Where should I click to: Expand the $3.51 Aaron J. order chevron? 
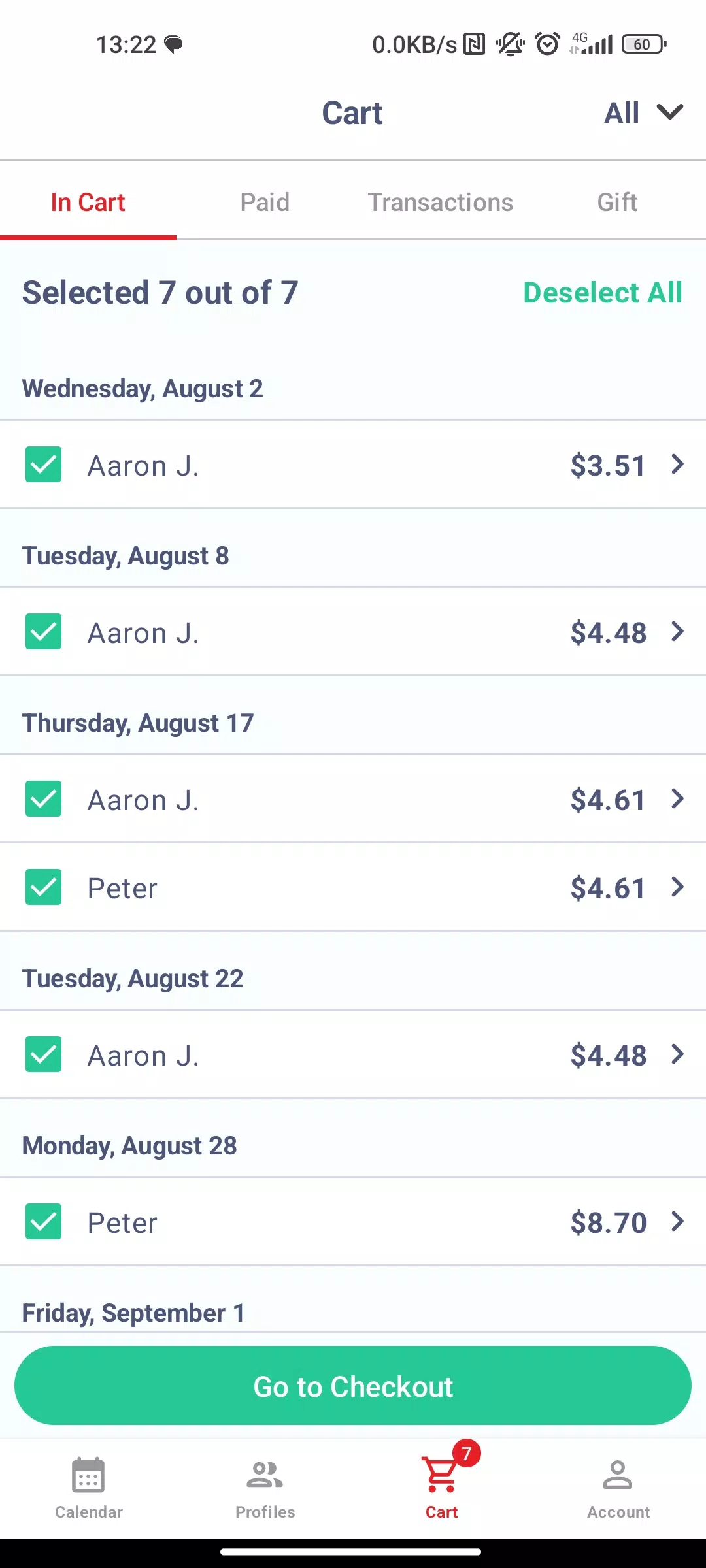tap(678, 465)
